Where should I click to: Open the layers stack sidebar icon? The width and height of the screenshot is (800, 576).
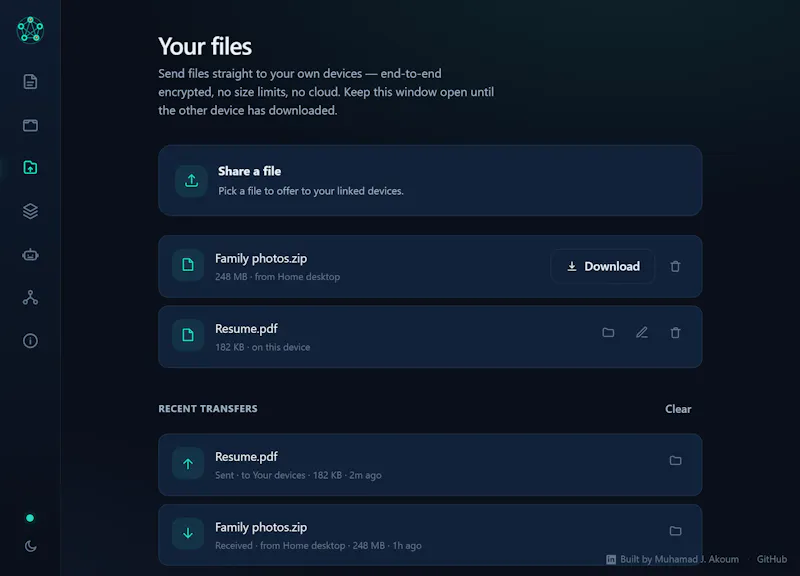(x=30, y=211)
